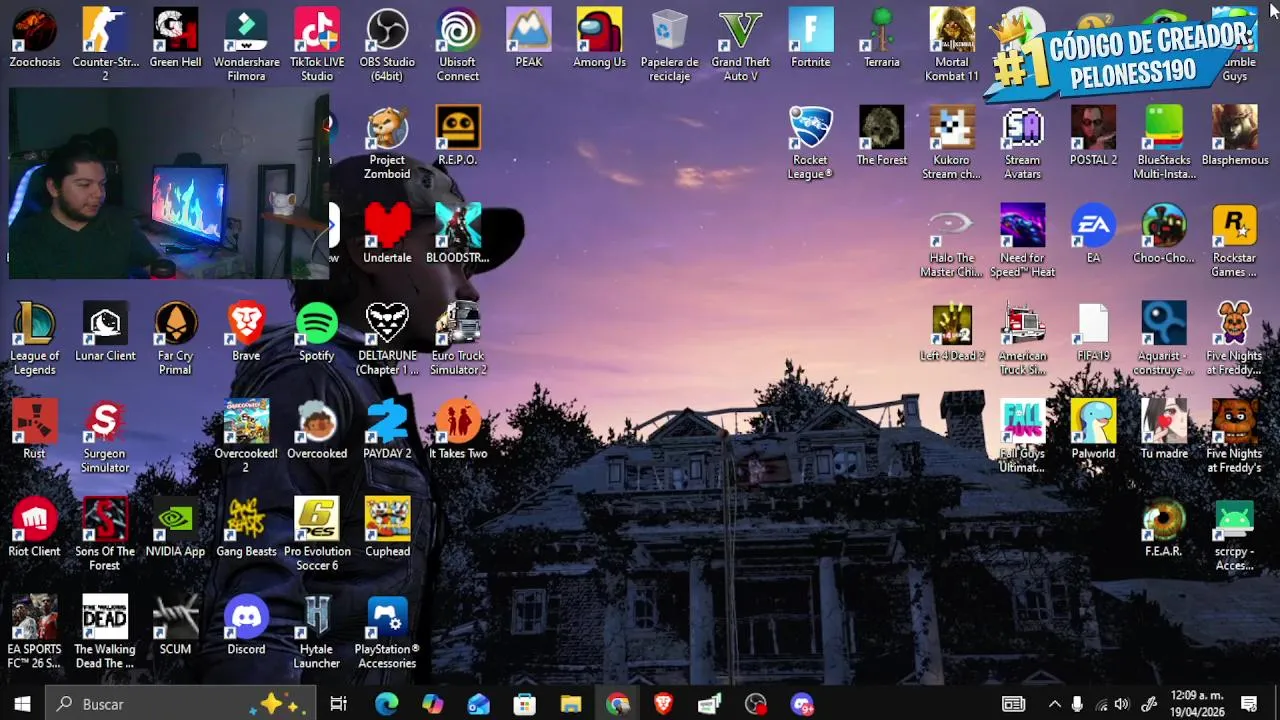The height and width of the screenshot is (720, 1280).
Task: Select the FIFA19 file icon
Action: pyautogui.click(x=1093, y=334)
